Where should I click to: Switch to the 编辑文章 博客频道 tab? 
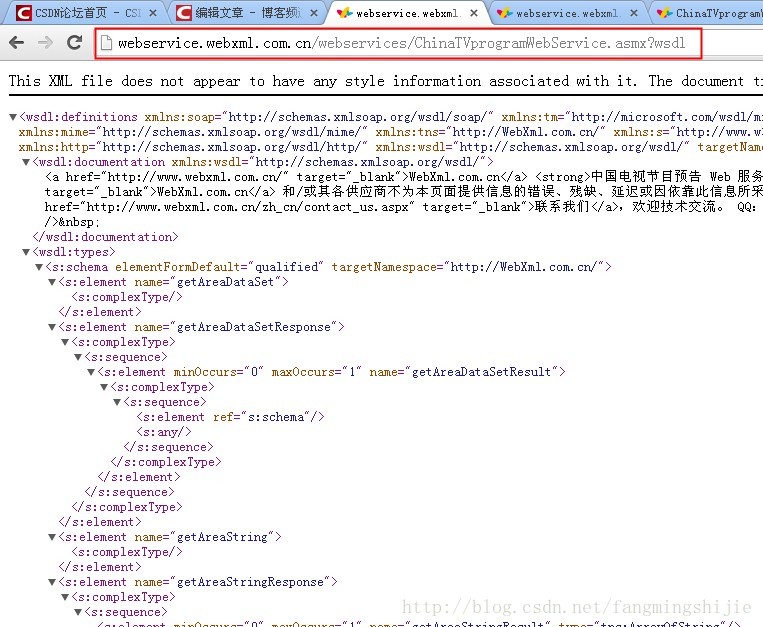tap(247, 13)
